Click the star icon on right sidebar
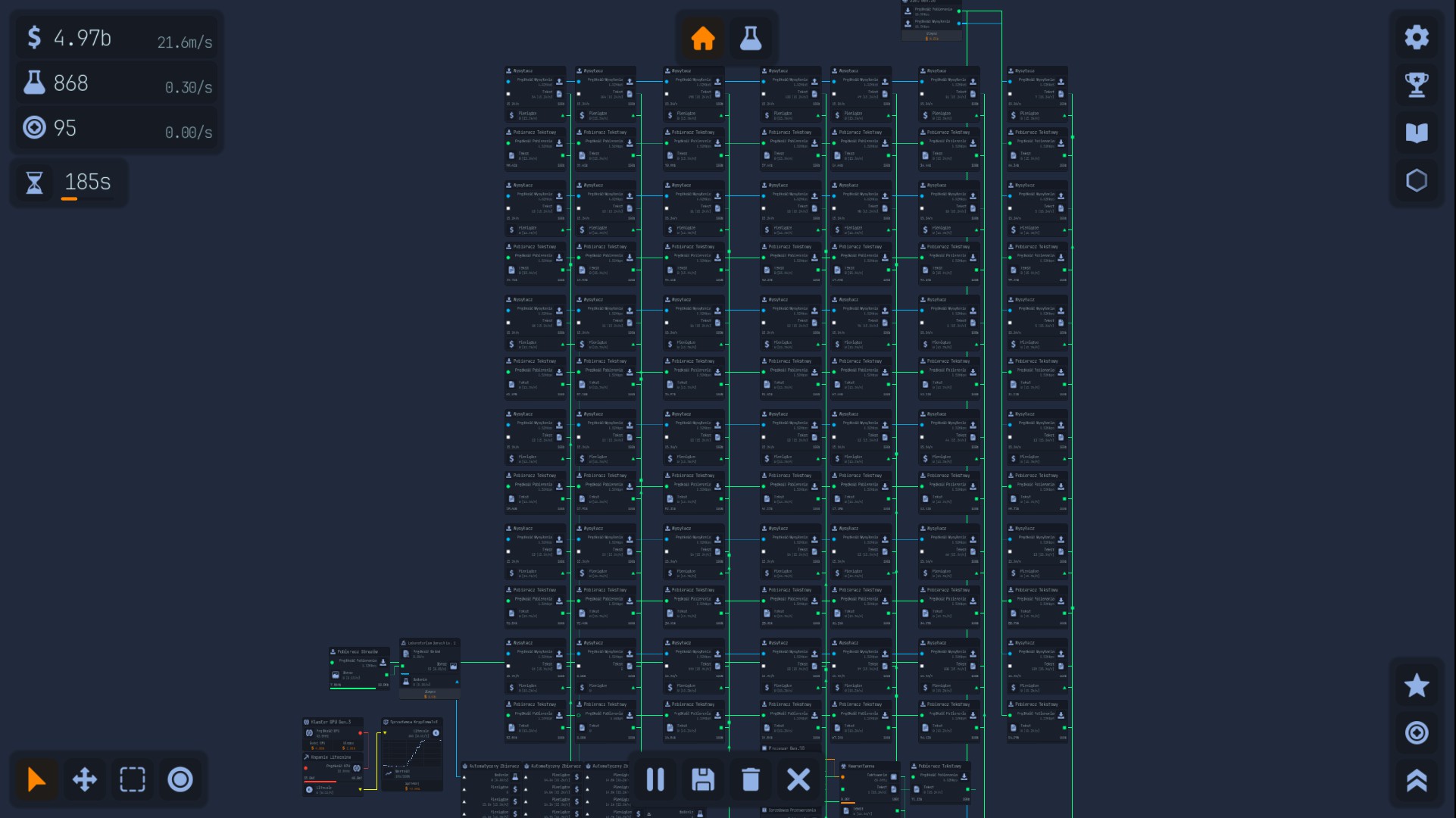 pyautogui.click(x=1416, y=685)
